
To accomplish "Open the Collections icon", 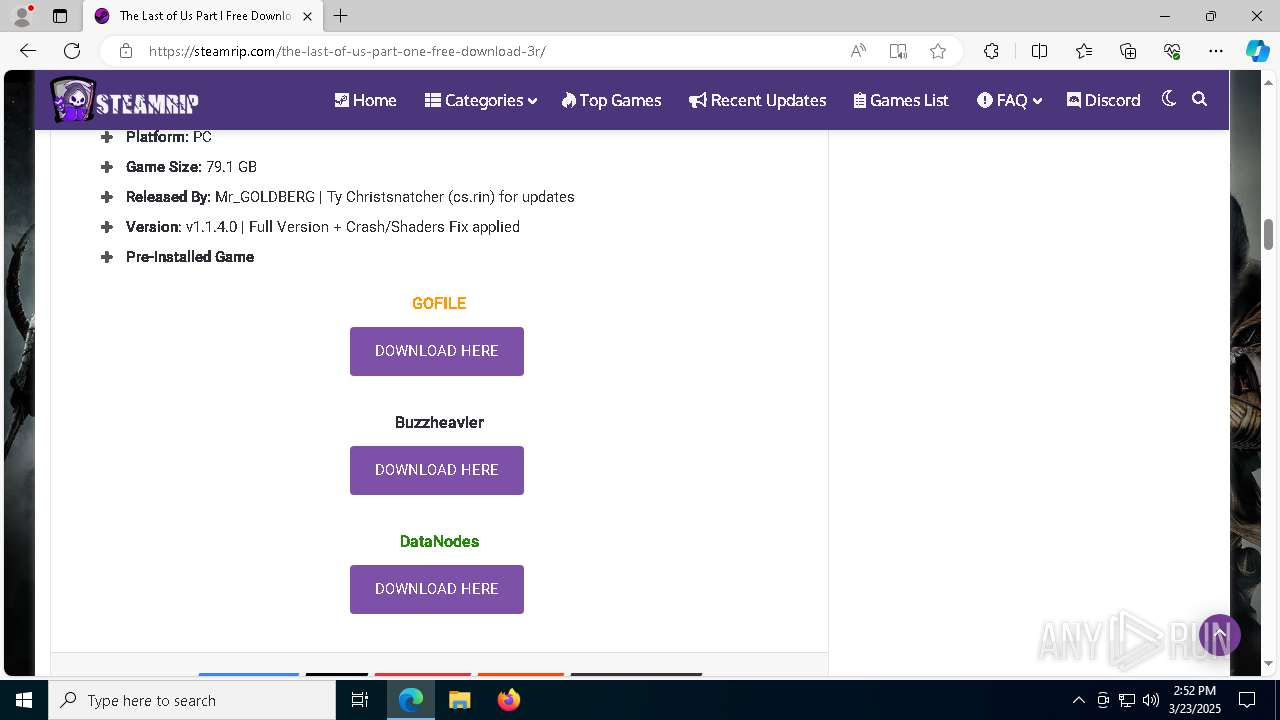I will (1128, 51).
